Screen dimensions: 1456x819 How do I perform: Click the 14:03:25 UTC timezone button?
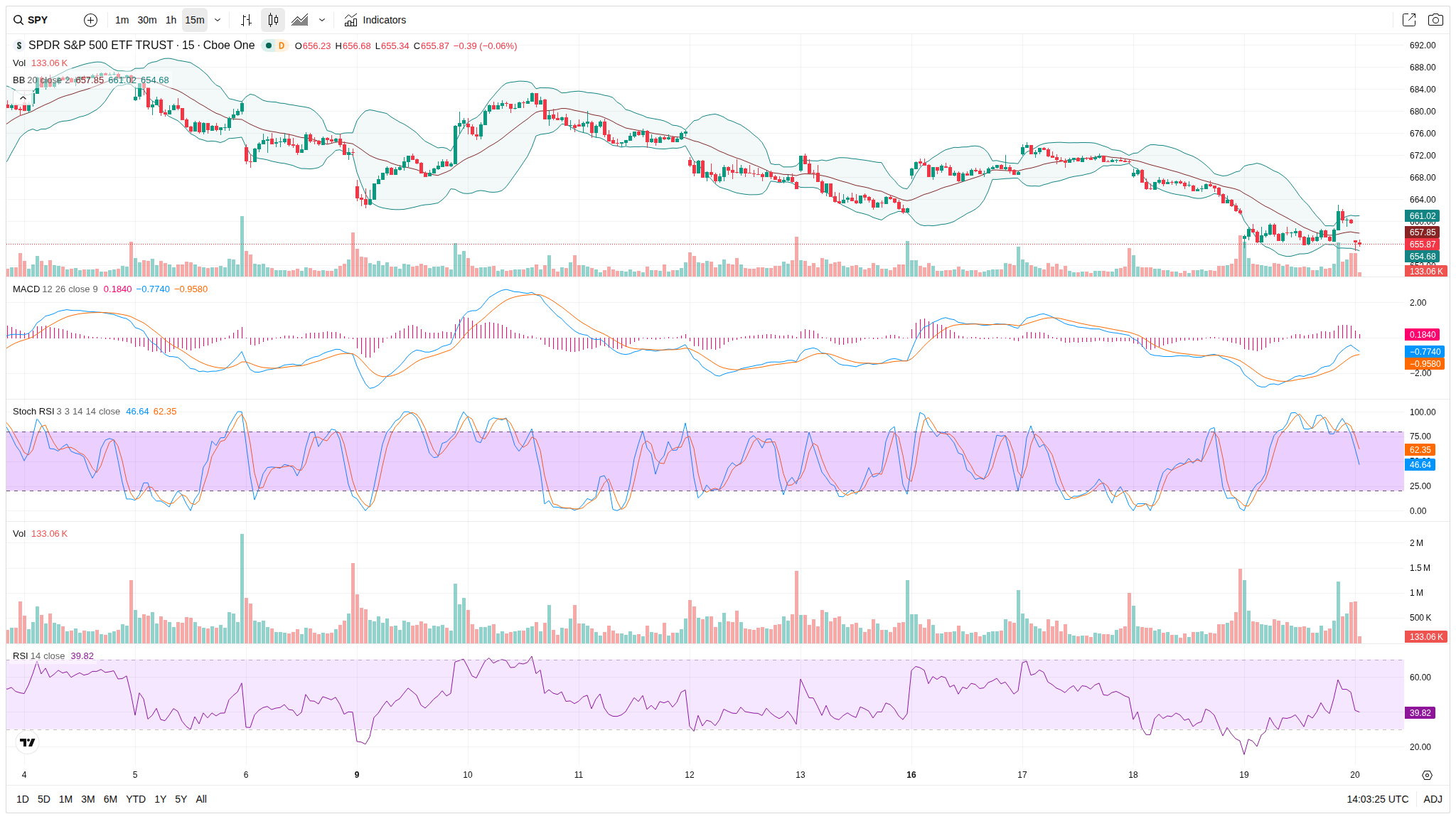pos(1377,799)
